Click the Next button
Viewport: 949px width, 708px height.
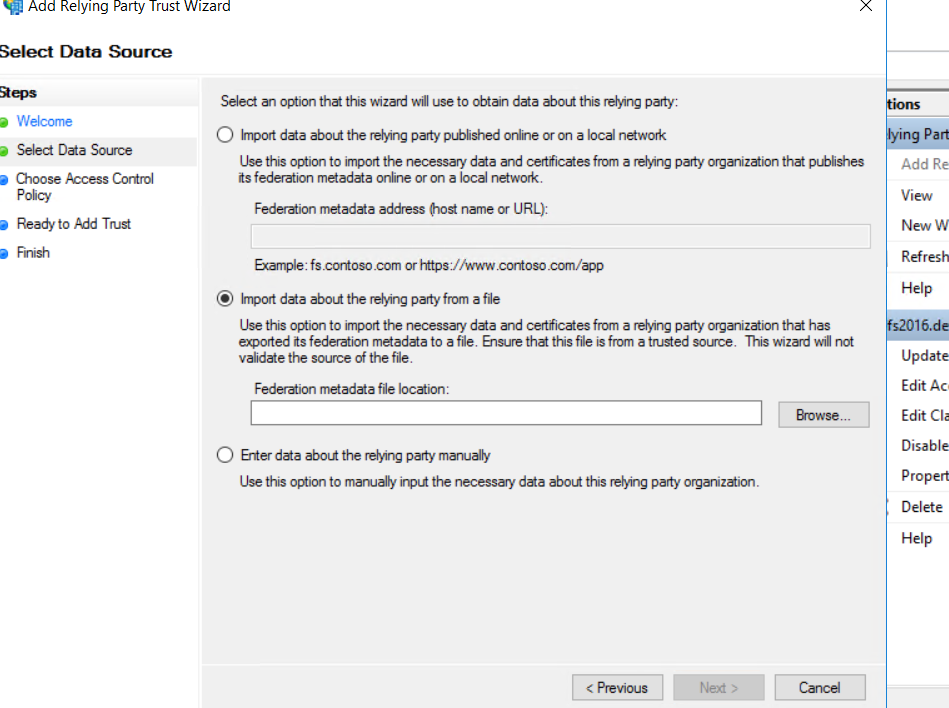[x=718, y=688]
